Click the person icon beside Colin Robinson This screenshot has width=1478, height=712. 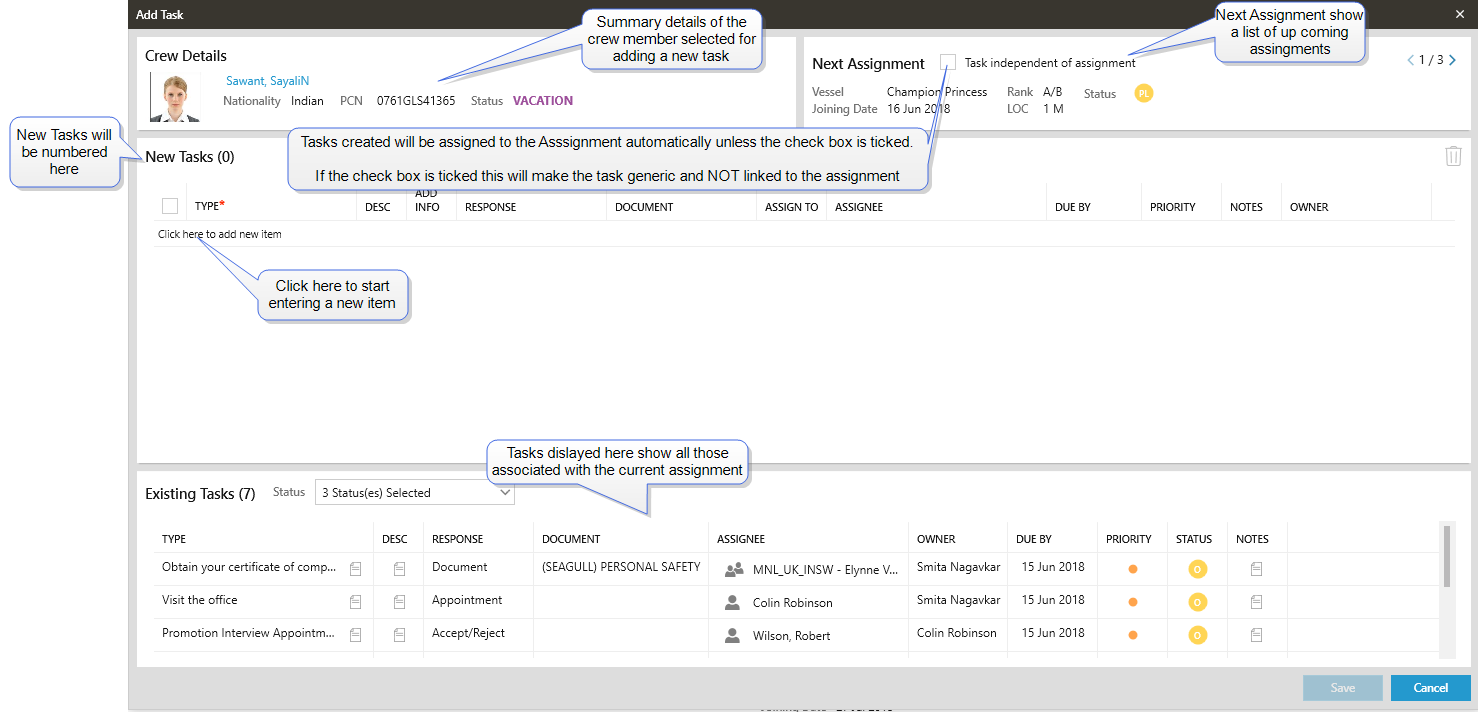coord(733,603)
